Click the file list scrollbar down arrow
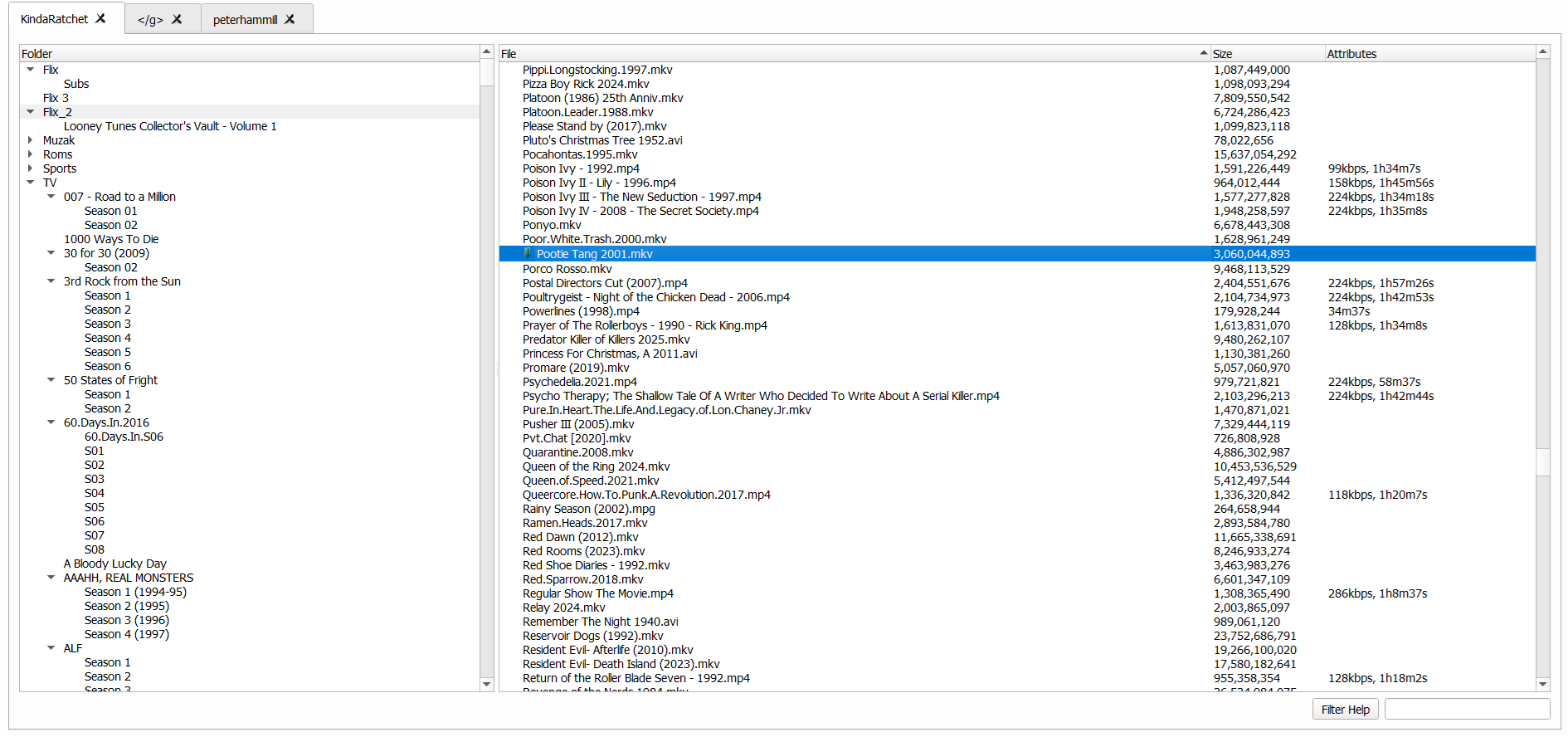 pyautogui.click(x=1543, y=684)
